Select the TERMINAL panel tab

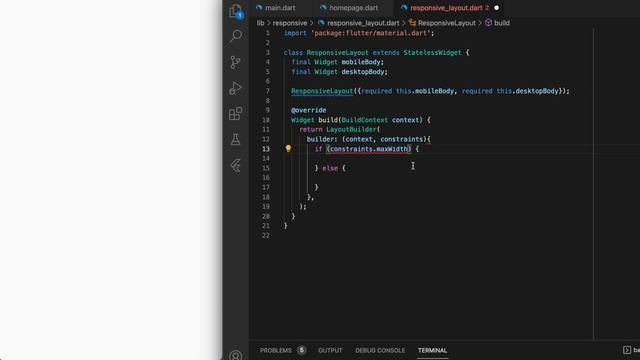click(432, 350)
